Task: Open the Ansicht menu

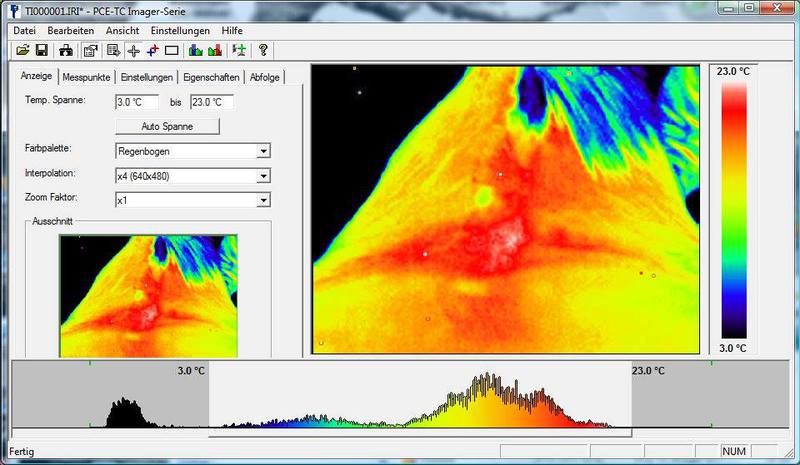Action: pos(122,30)
